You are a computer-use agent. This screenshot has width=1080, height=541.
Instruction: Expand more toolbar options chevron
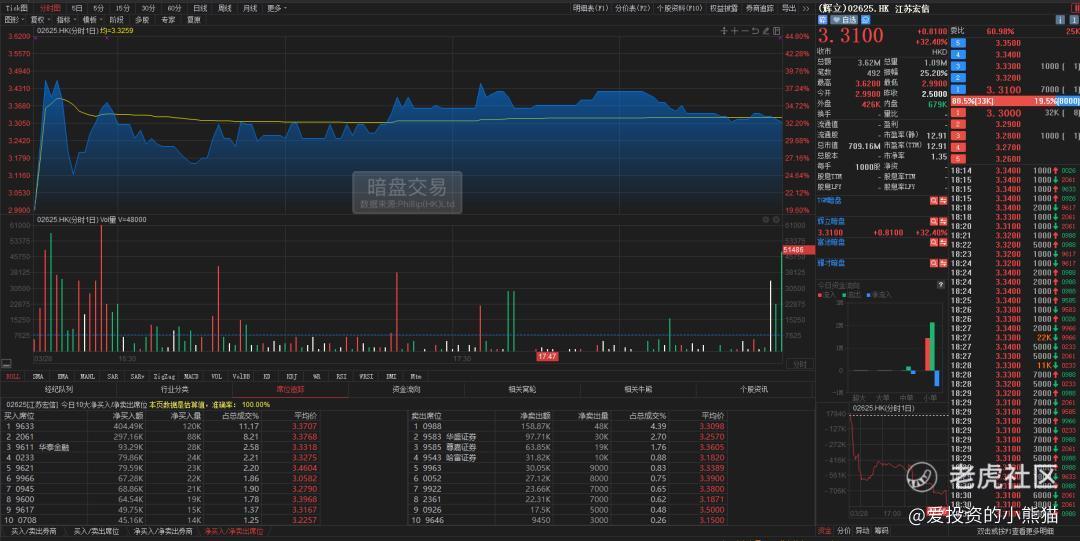click(806, 8)
